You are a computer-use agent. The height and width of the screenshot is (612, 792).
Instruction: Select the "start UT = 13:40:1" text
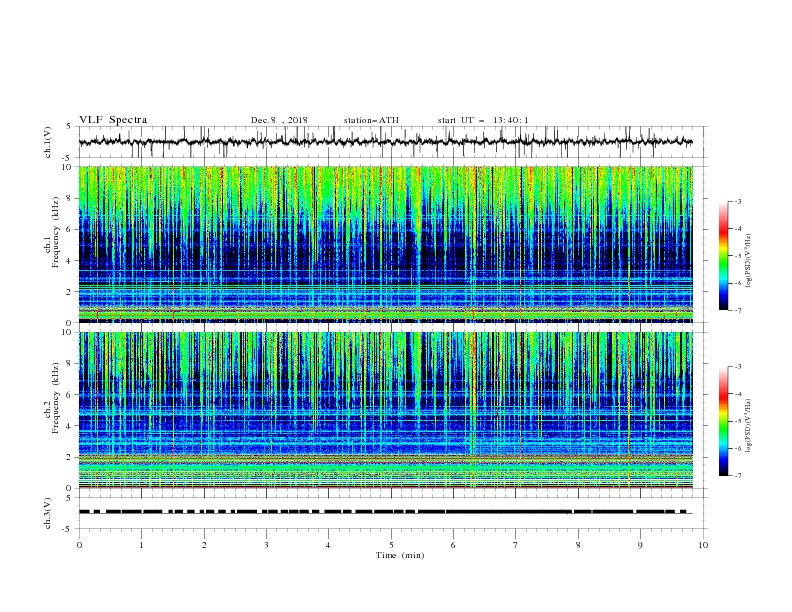(483, 120)
